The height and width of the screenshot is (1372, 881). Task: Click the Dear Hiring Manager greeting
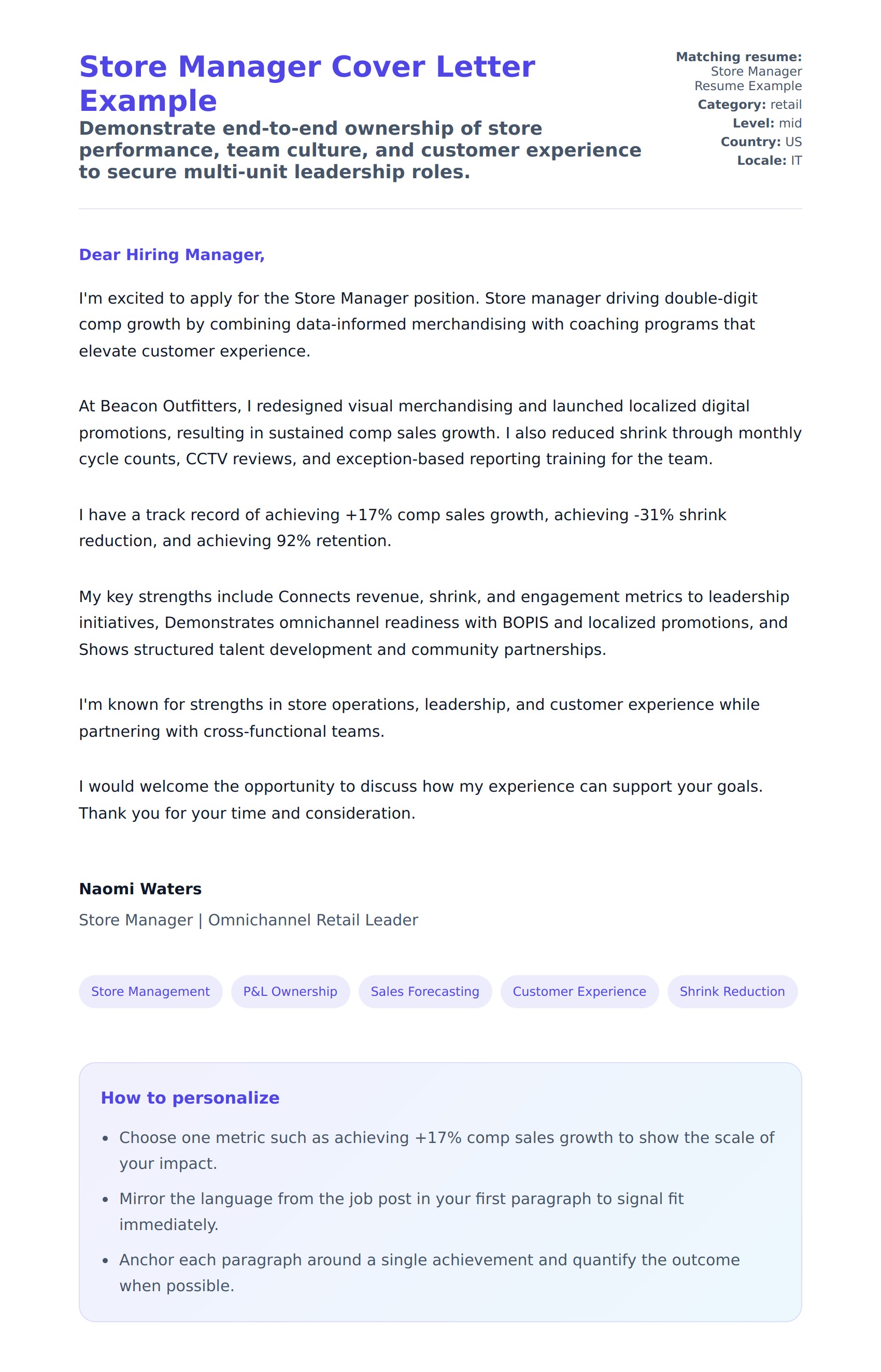click(x=172, y=254)
